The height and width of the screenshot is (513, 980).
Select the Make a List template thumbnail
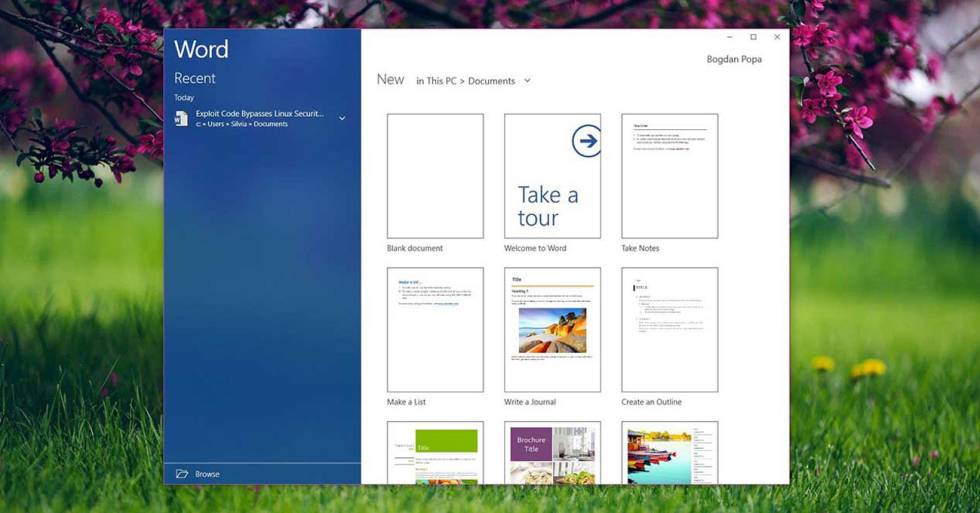pos(435,329)
